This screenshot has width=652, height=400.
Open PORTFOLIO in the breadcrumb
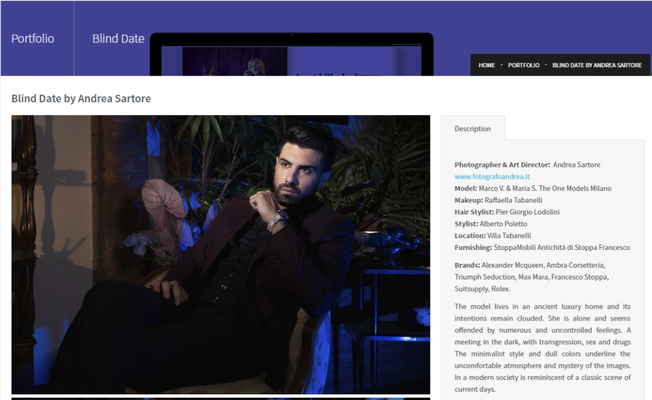524,65
